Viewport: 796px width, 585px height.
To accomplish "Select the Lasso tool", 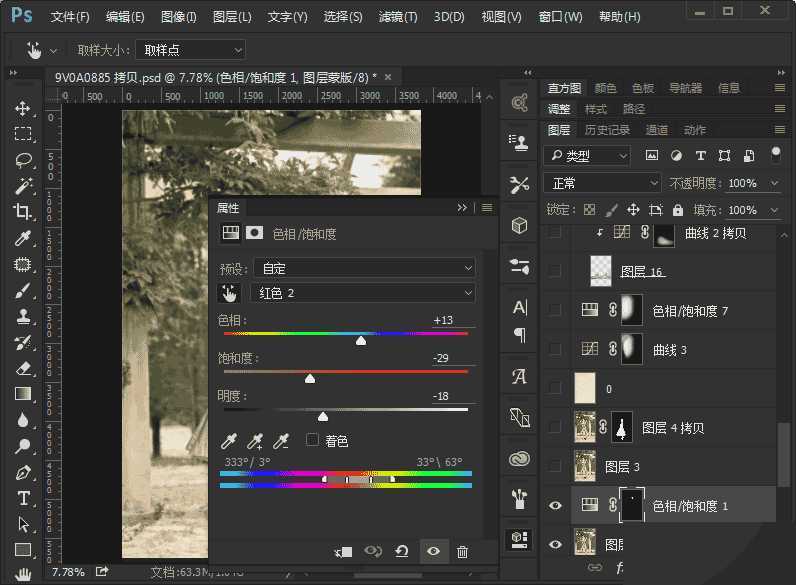I will pyautogui.click(x=23, y=160).
